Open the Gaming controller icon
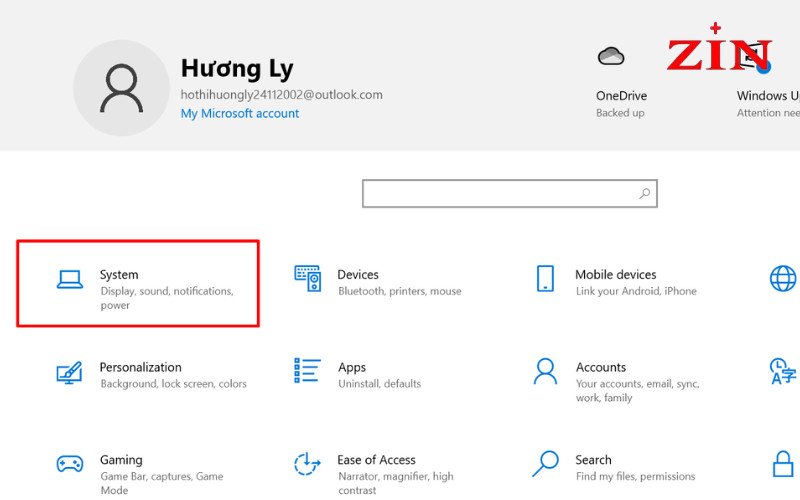 pos(70,464)
